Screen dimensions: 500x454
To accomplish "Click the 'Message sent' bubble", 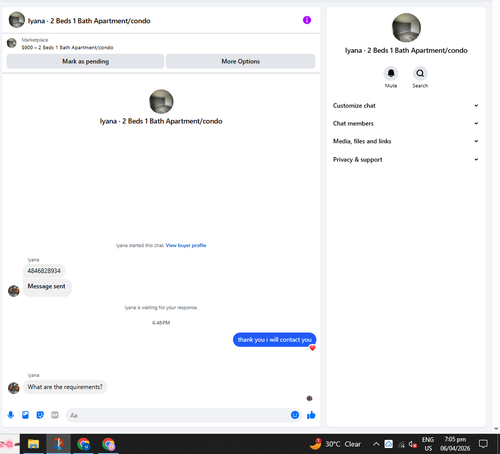I will point(47,287).
